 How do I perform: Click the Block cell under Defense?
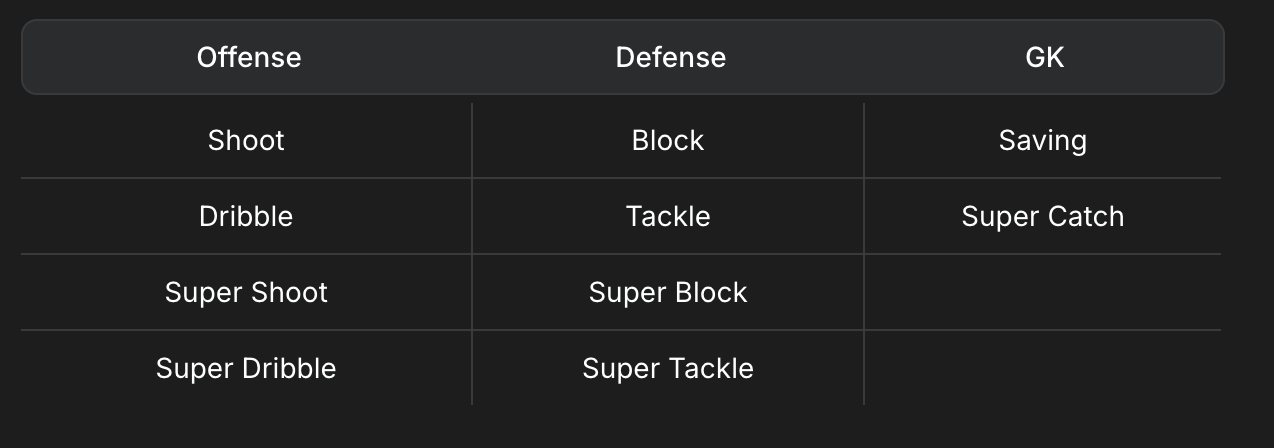click(668, 141)
